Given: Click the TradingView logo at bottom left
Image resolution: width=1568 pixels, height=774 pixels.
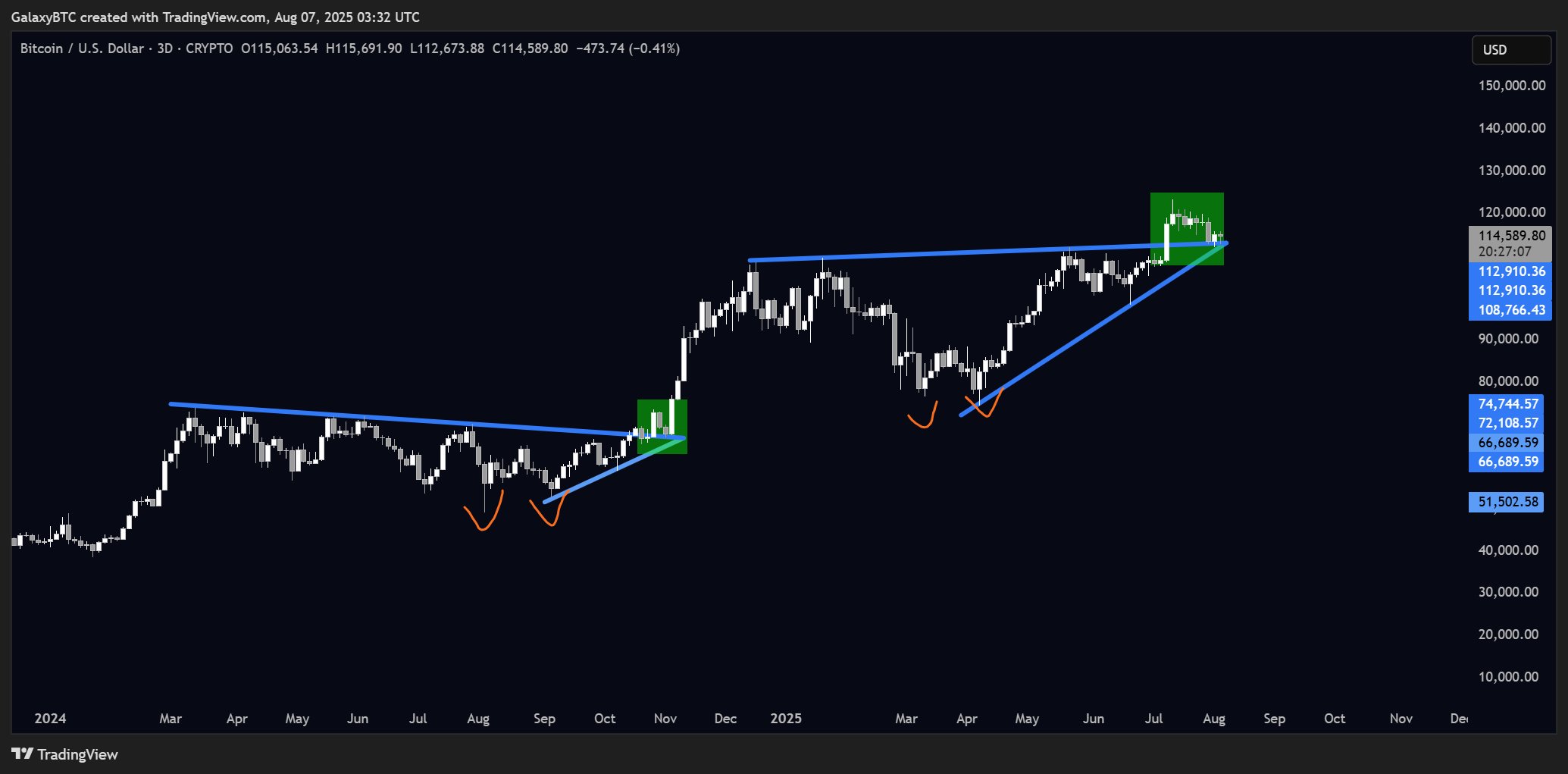Looking at the screenshot, I should [65, 754].
